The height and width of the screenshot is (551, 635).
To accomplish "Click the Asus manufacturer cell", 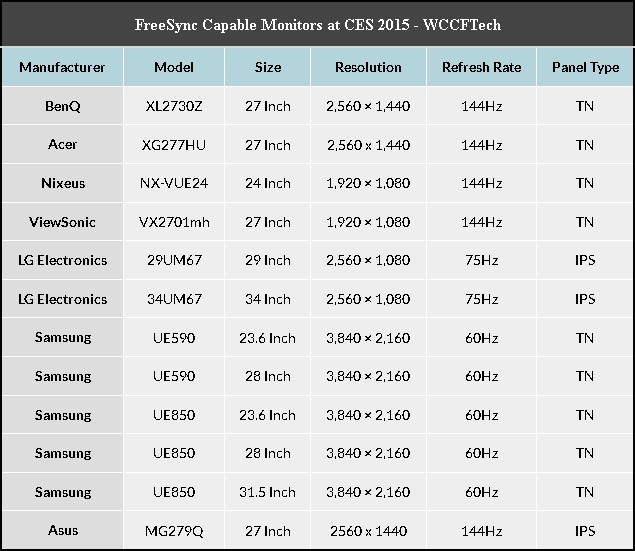I will pos(62,530).
